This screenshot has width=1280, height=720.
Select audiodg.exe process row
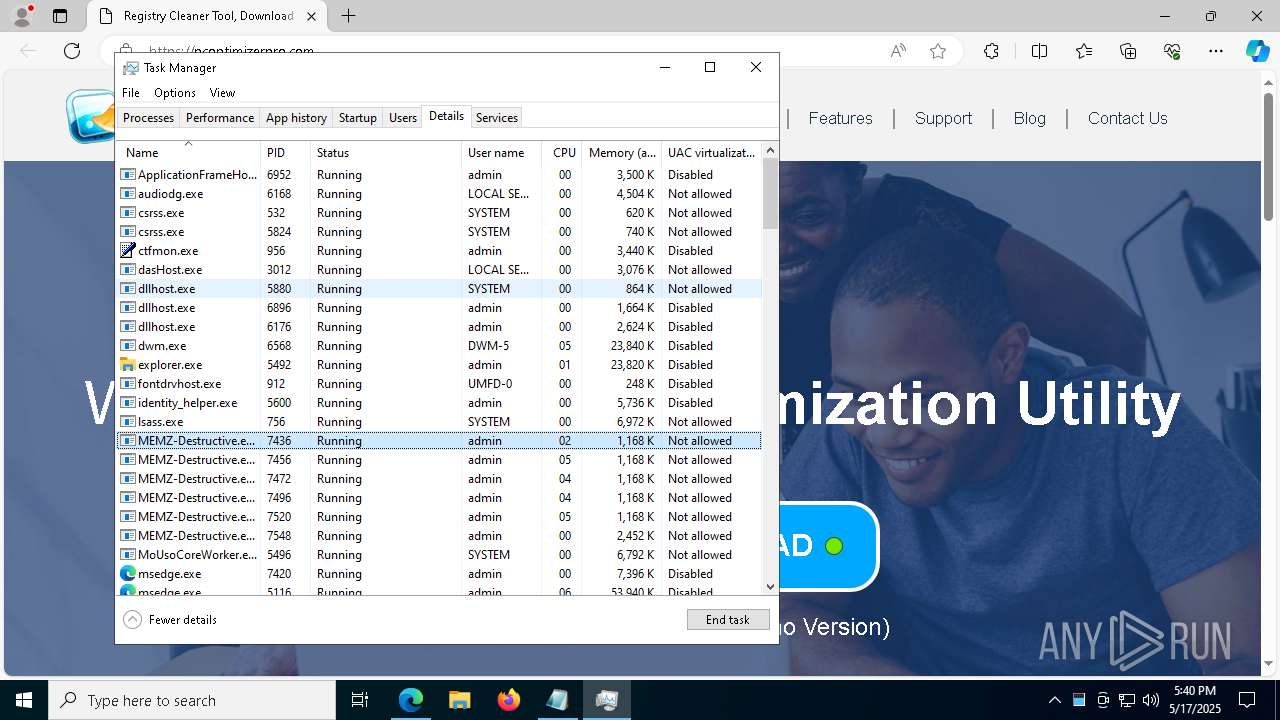click(x=440, y=194)
